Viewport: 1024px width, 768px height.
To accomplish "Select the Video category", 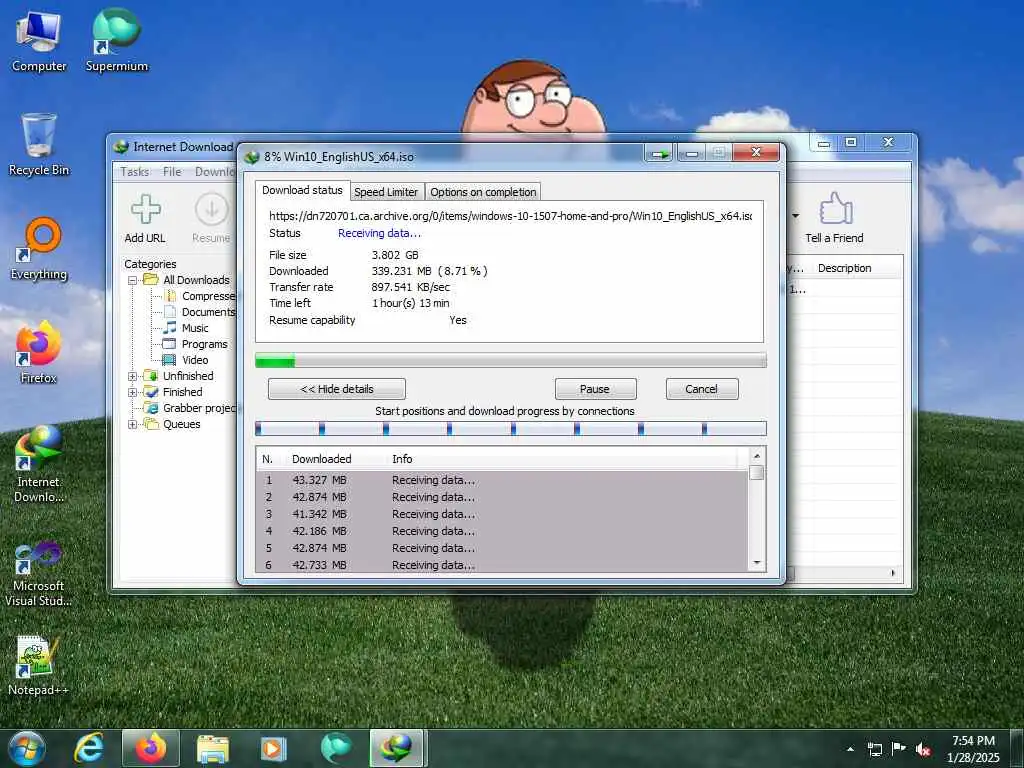I will pos(185,360).
